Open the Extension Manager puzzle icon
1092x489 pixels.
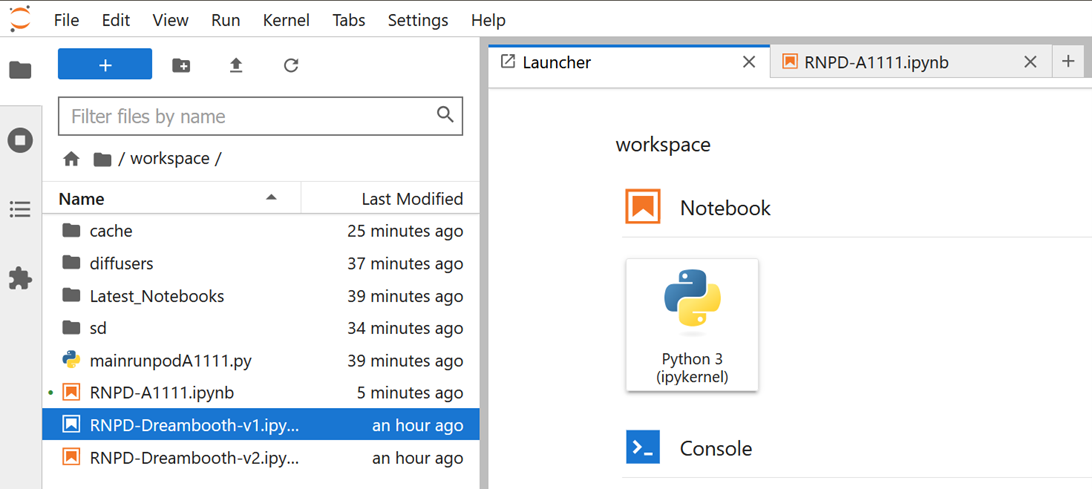[20, 278]
